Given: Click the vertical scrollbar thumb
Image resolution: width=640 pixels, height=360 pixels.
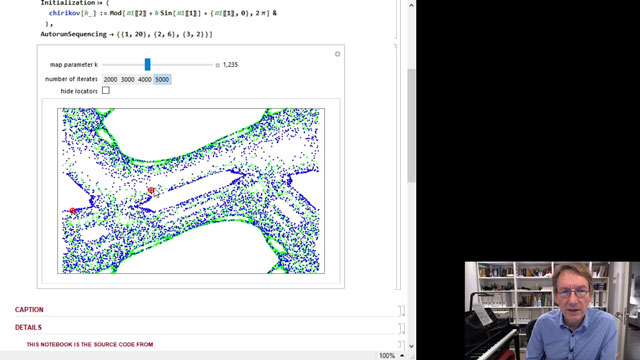Looking at the screenshot, I should tap(411, 126).
